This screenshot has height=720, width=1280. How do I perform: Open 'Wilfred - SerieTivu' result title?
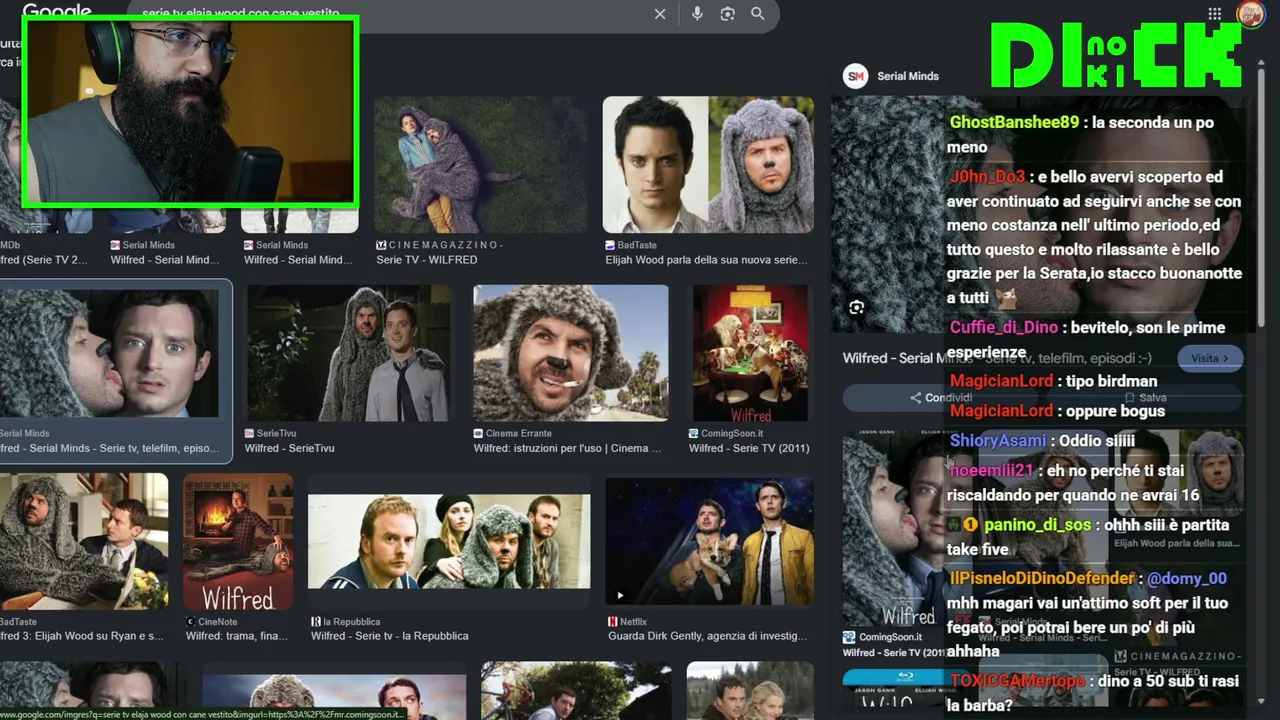click(290, 448)
